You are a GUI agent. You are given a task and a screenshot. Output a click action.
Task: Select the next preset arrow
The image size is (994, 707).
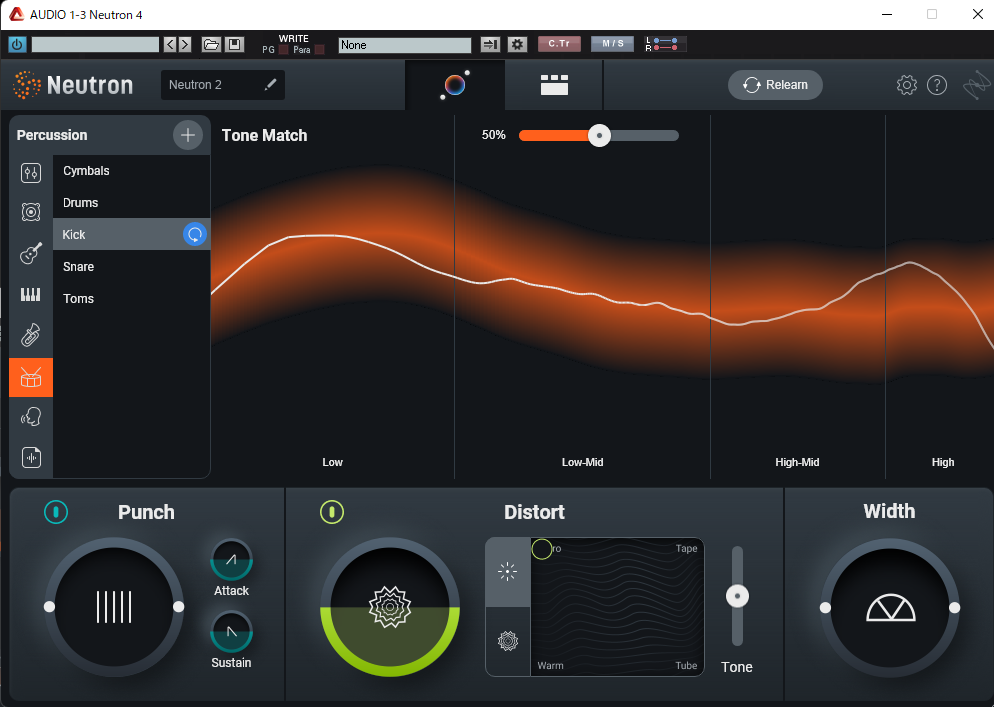pyautogui.click(x=184, y=44)
